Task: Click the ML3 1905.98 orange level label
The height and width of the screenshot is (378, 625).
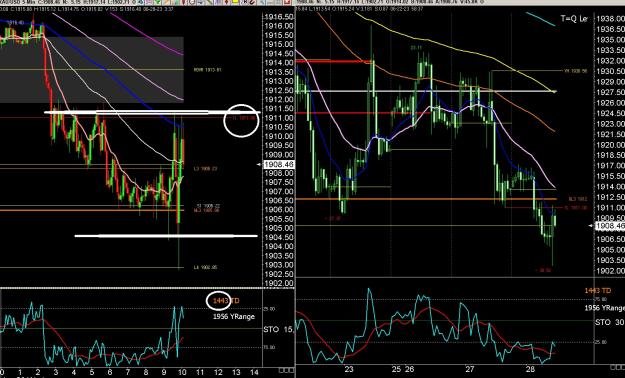Action: coord(207,211)
